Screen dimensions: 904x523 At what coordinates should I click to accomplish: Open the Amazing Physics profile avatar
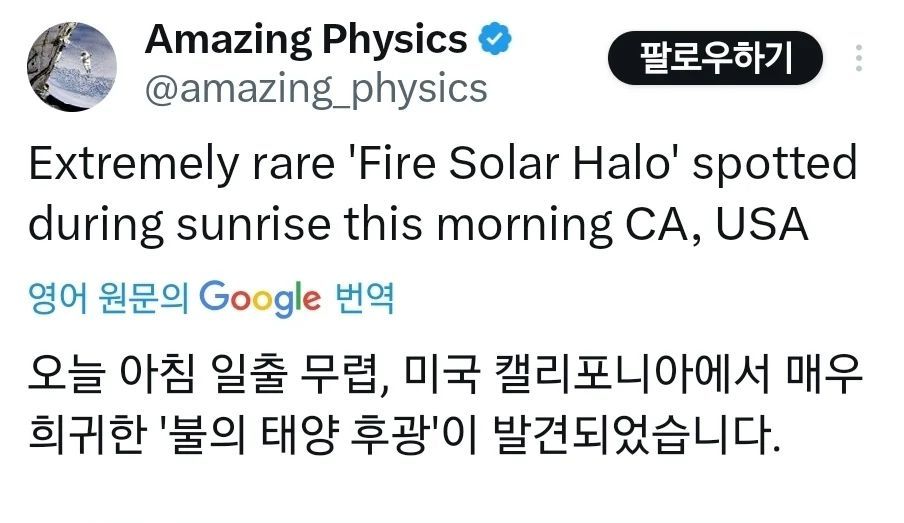click(69, 64)
